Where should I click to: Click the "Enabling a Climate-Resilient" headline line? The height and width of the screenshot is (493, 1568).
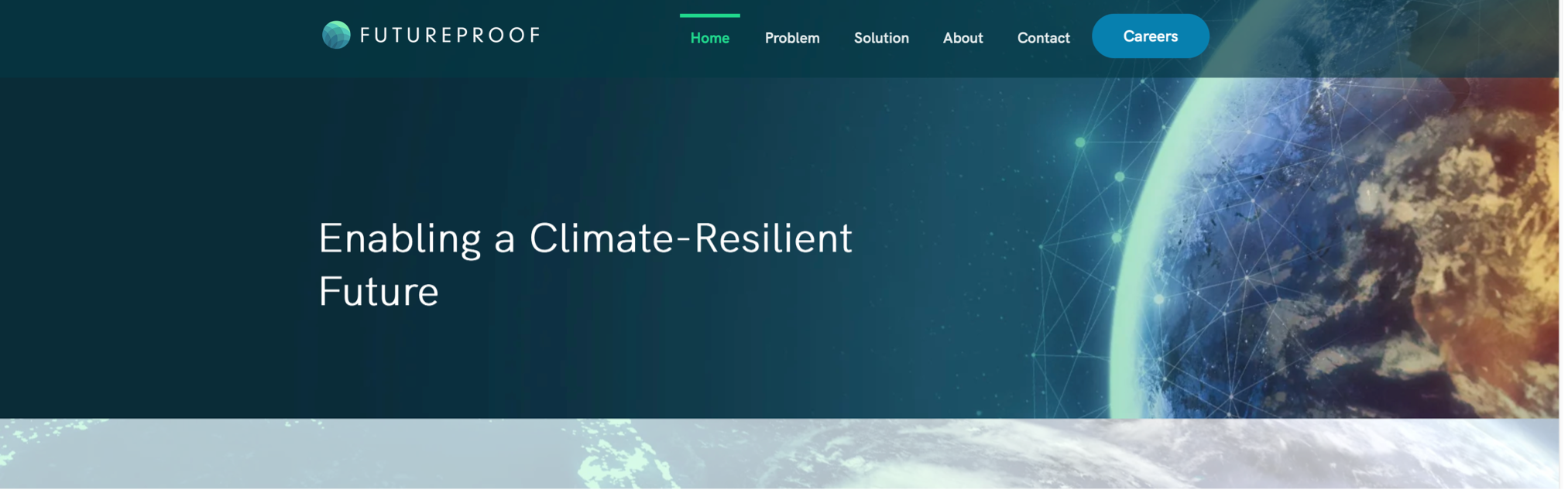tap(585, 238)
